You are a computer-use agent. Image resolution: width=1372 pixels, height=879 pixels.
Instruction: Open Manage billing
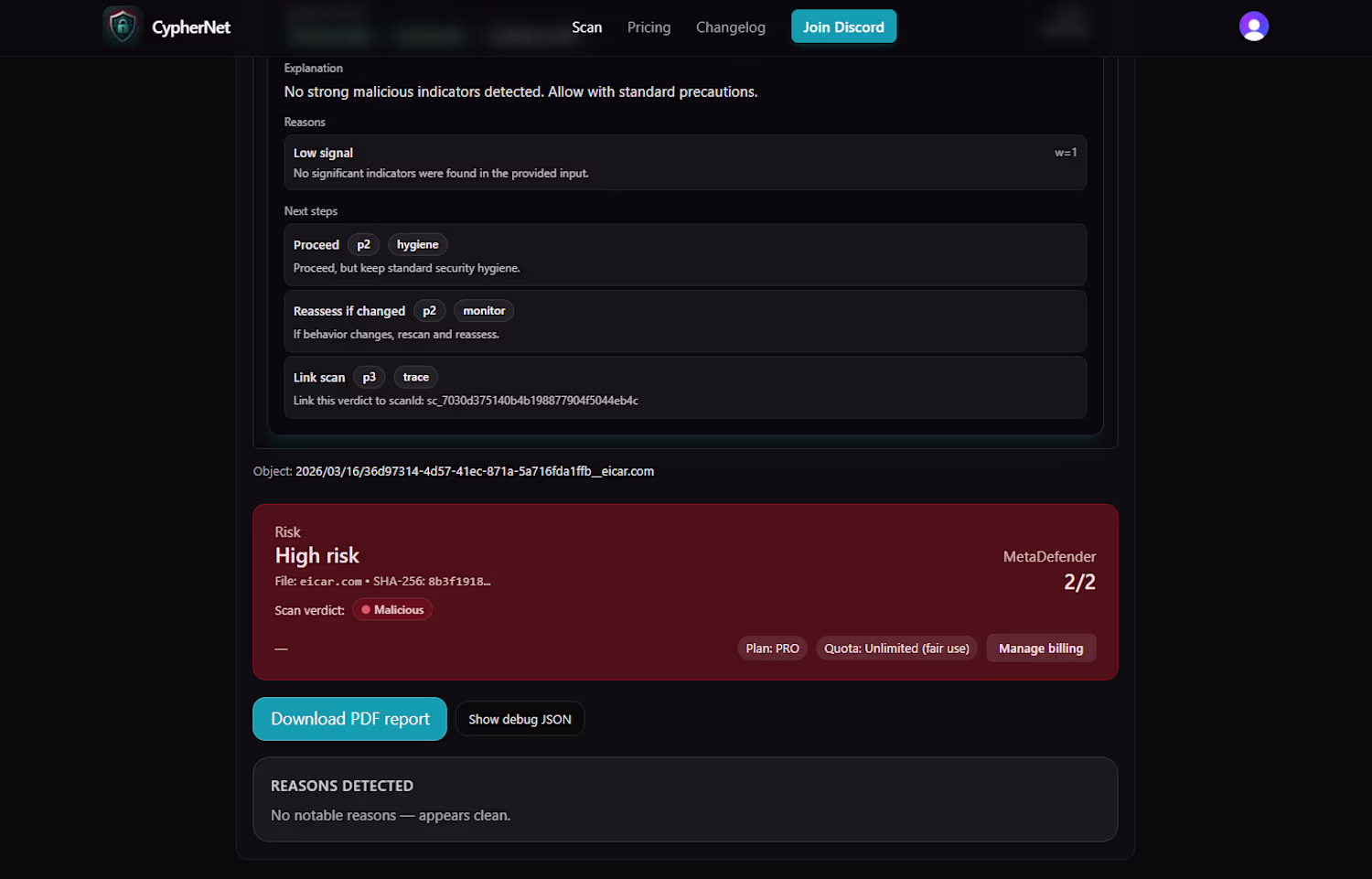pyautogui.click(x=1041, y=649)
